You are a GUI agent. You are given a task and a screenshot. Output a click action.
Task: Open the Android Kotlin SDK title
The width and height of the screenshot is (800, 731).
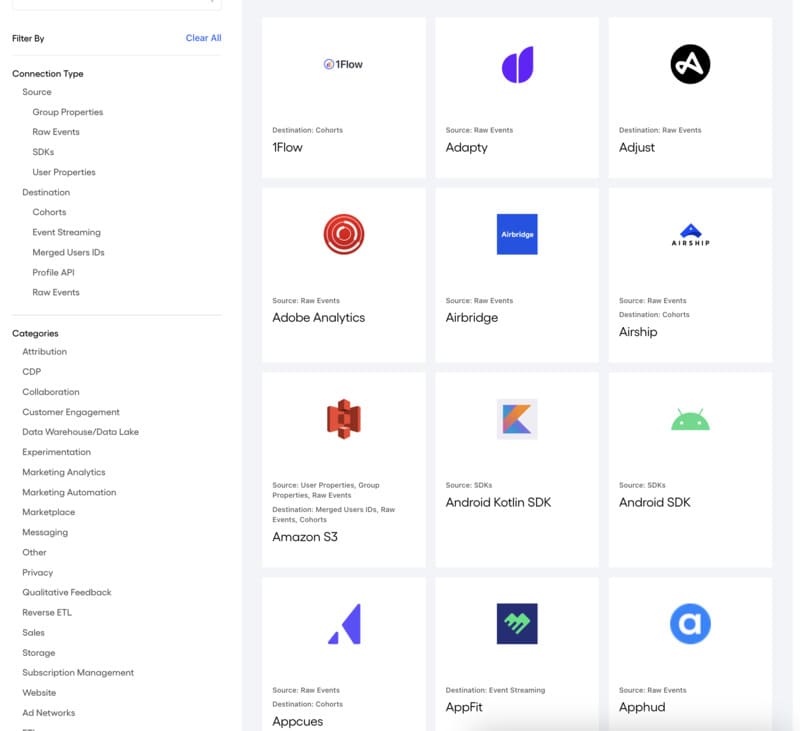click(x=498, y=502)
